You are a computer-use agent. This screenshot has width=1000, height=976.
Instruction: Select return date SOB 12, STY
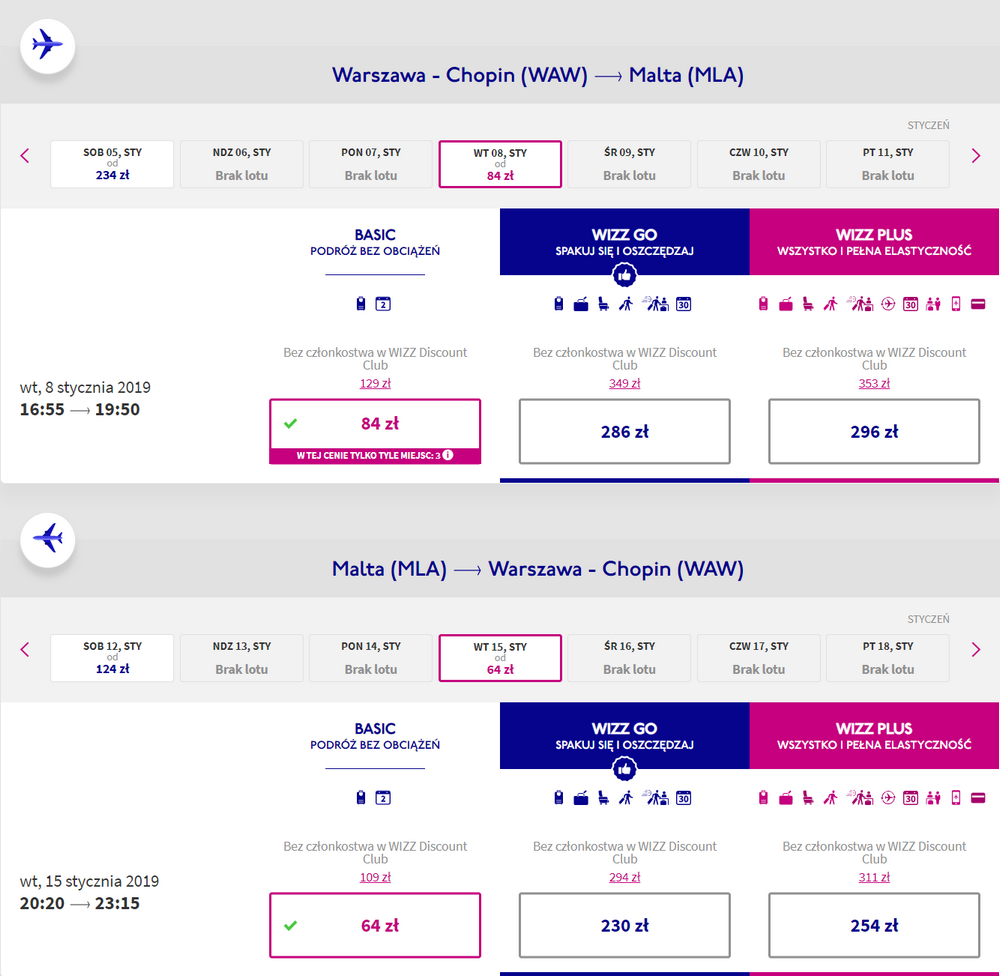coord(112,658)
